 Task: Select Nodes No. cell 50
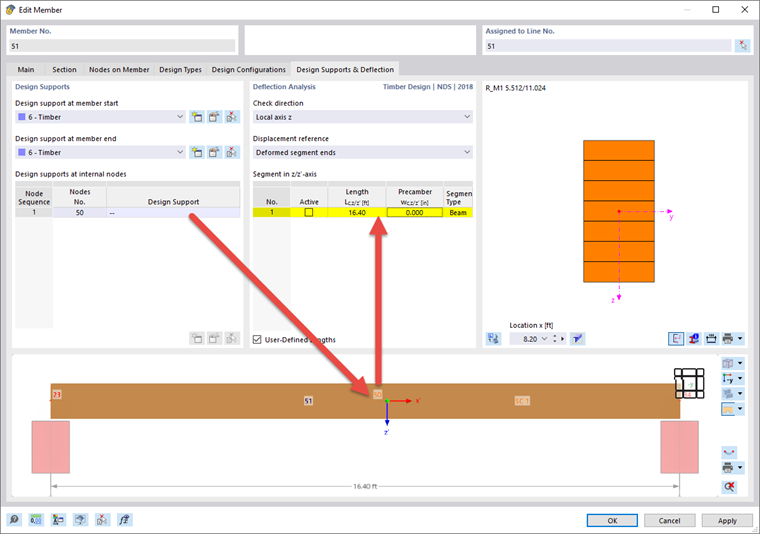point(79,213)
